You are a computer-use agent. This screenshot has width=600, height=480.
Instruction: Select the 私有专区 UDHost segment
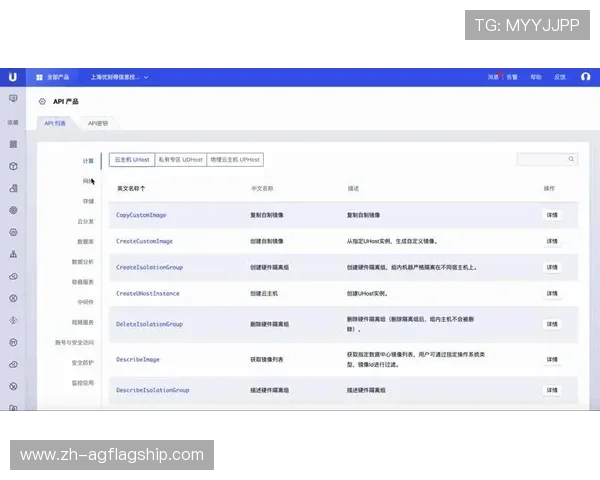pos(181,160)
